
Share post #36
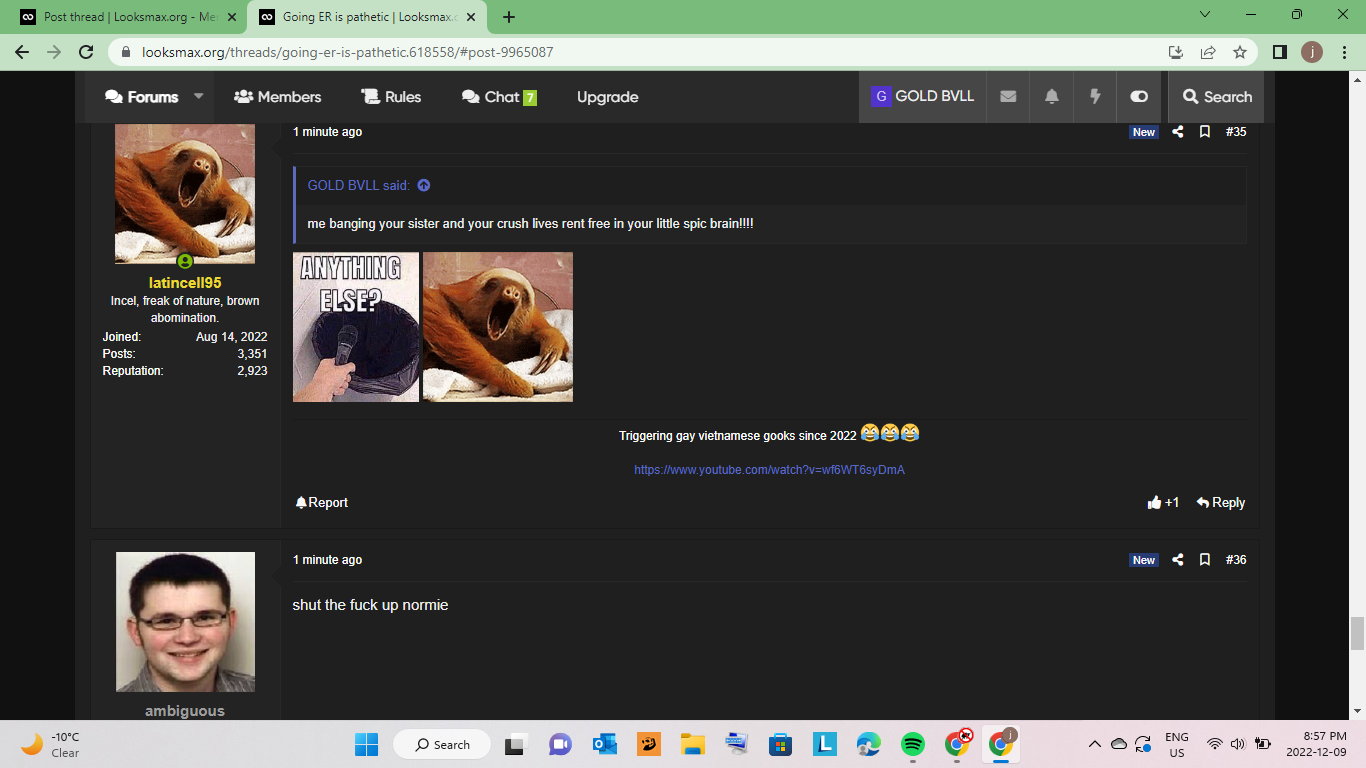tap(1178, 560)
